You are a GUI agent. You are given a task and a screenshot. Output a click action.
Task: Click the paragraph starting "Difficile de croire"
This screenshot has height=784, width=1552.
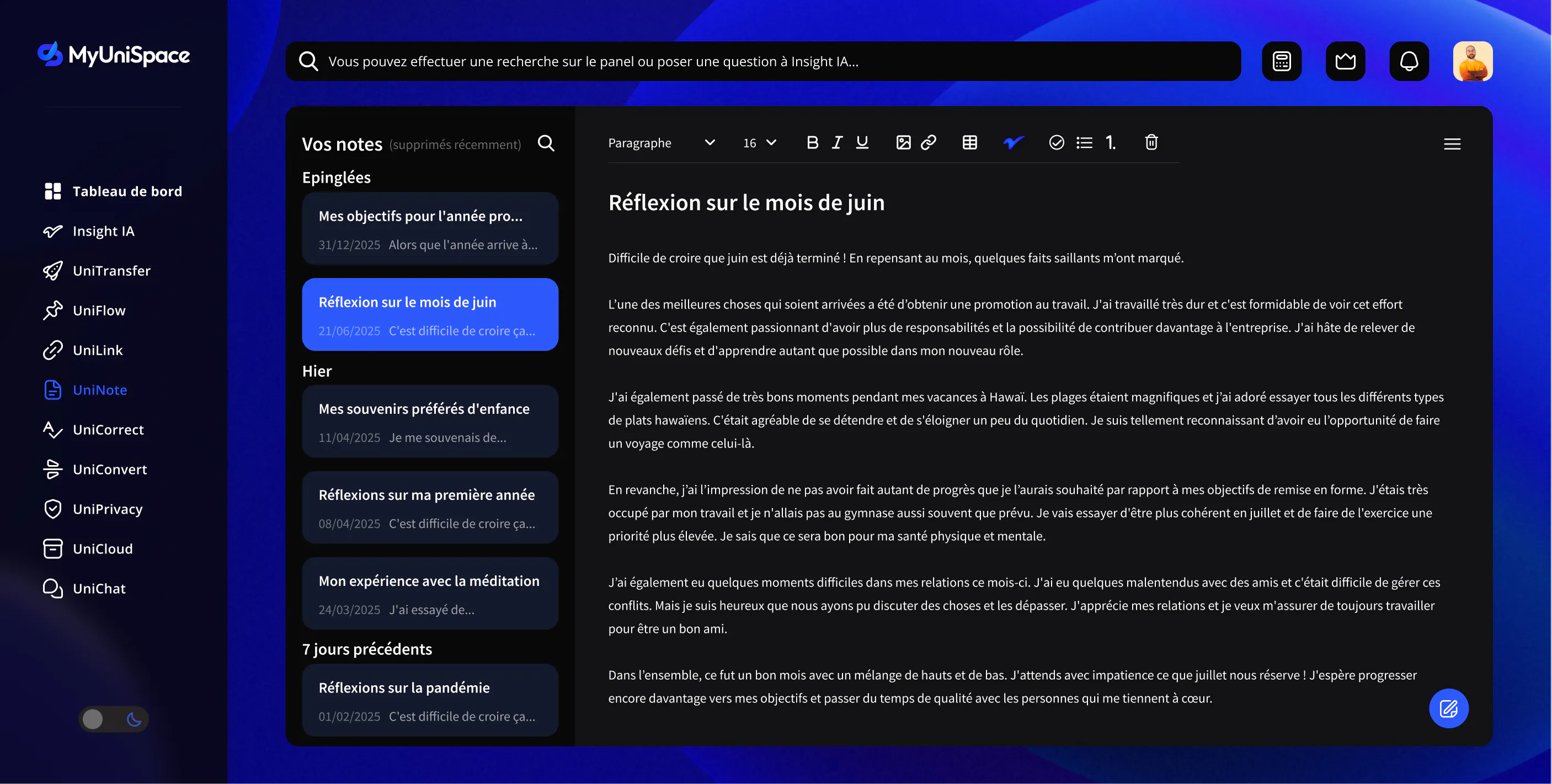[896, 258]
